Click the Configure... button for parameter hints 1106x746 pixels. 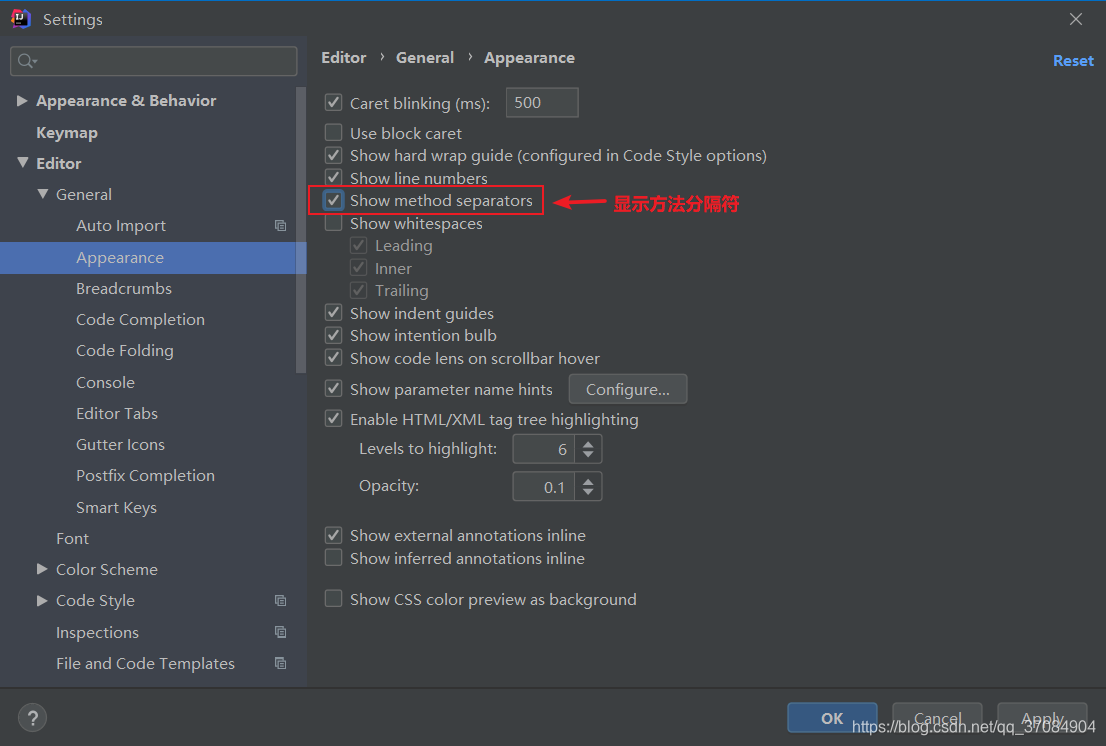628,389
